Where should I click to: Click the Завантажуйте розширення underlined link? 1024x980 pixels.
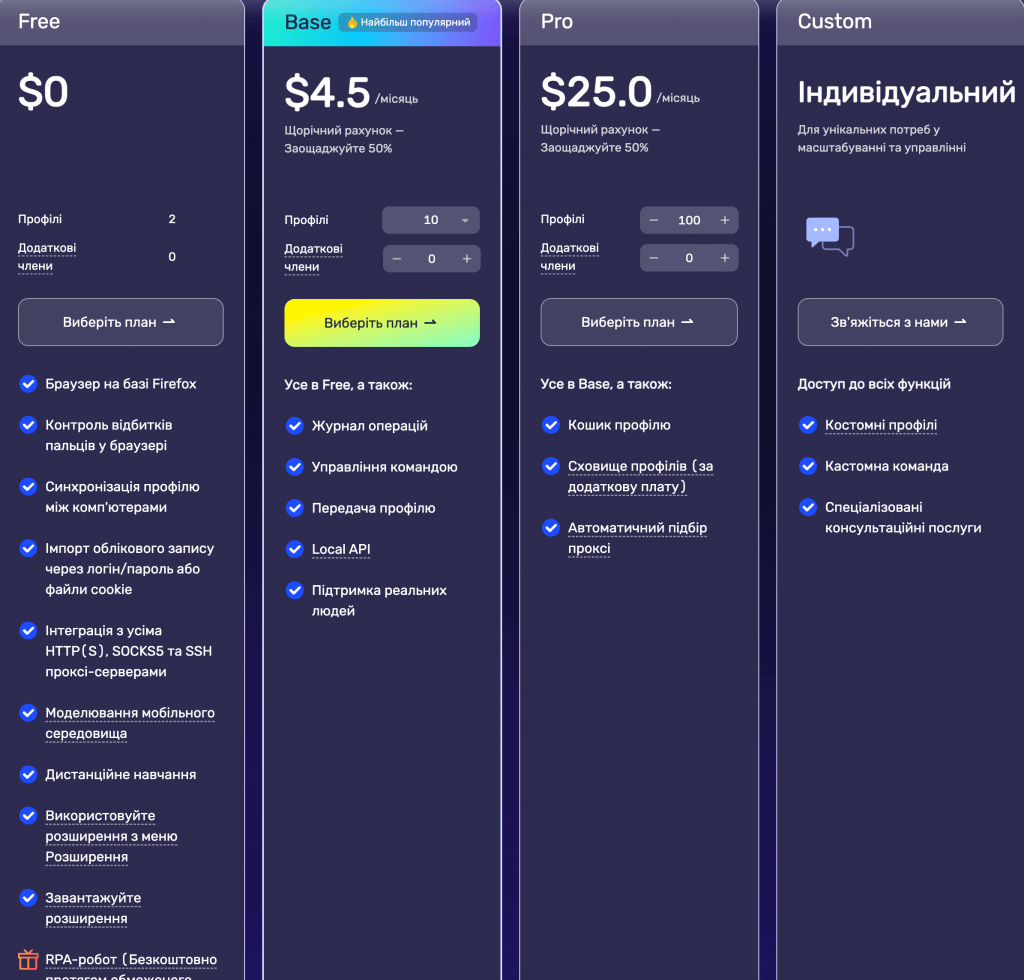[93, 908]
